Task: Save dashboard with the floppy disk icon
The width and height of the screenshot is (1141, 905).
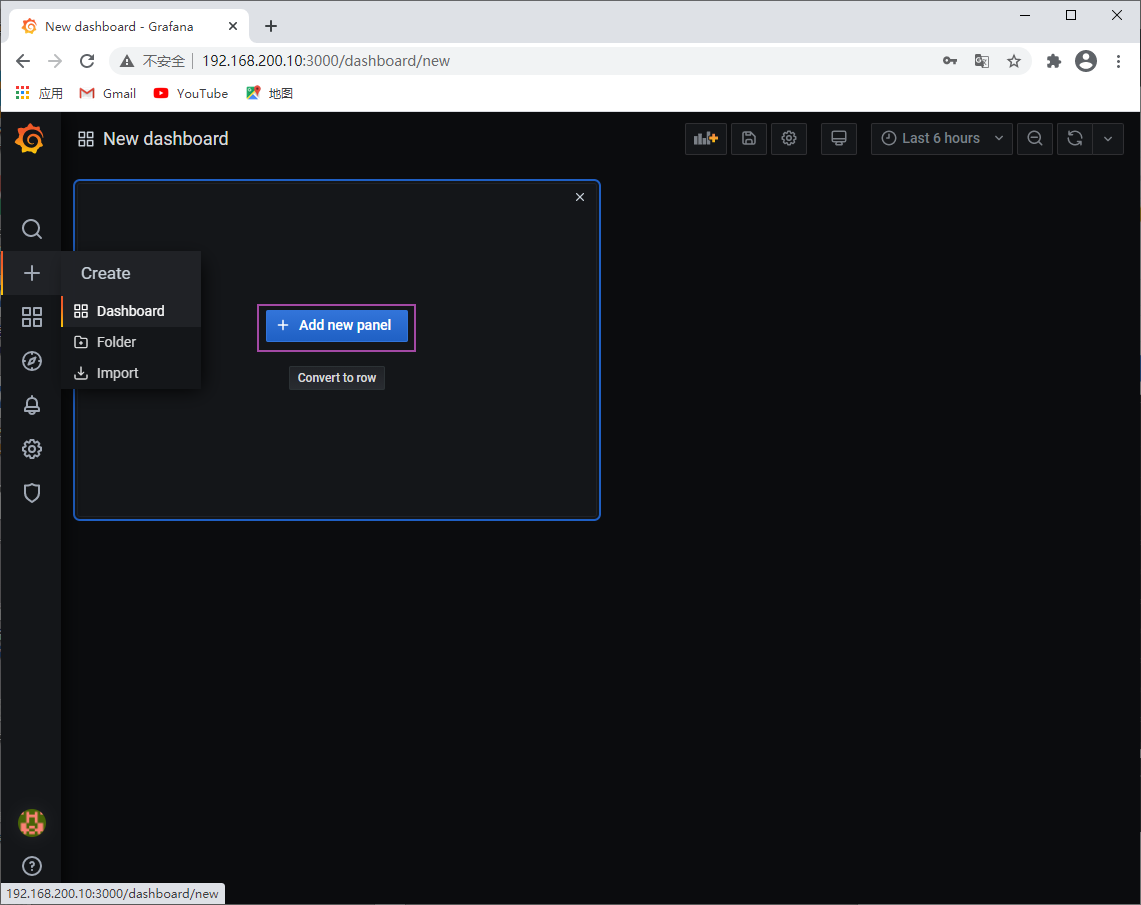Action: tap(749, 138)
